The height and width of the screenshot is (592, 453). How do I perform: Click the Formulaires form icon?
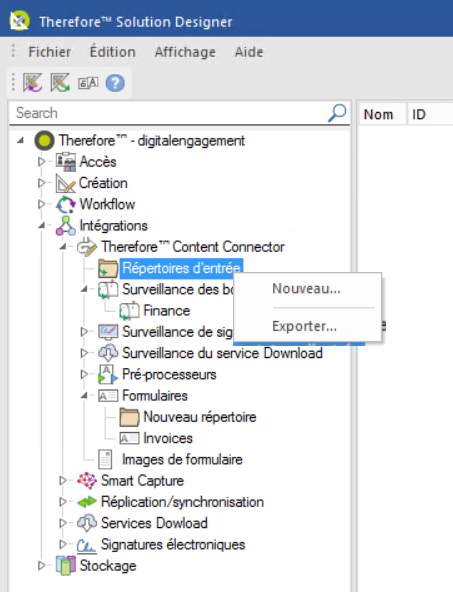point(108,396)
